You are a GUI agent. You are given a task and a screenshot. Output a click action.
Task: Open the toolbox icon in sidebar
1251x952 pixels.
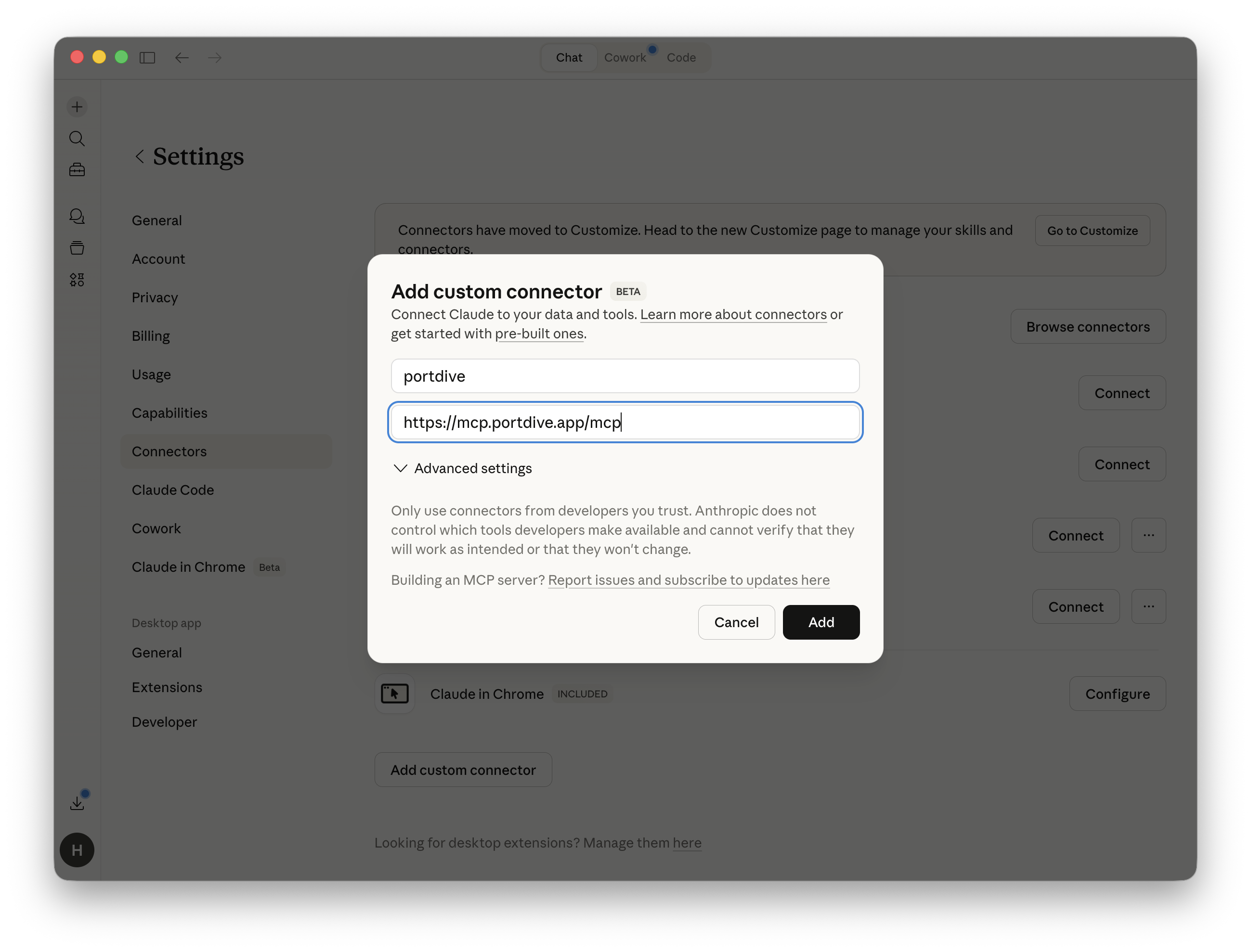pos(77,169)
